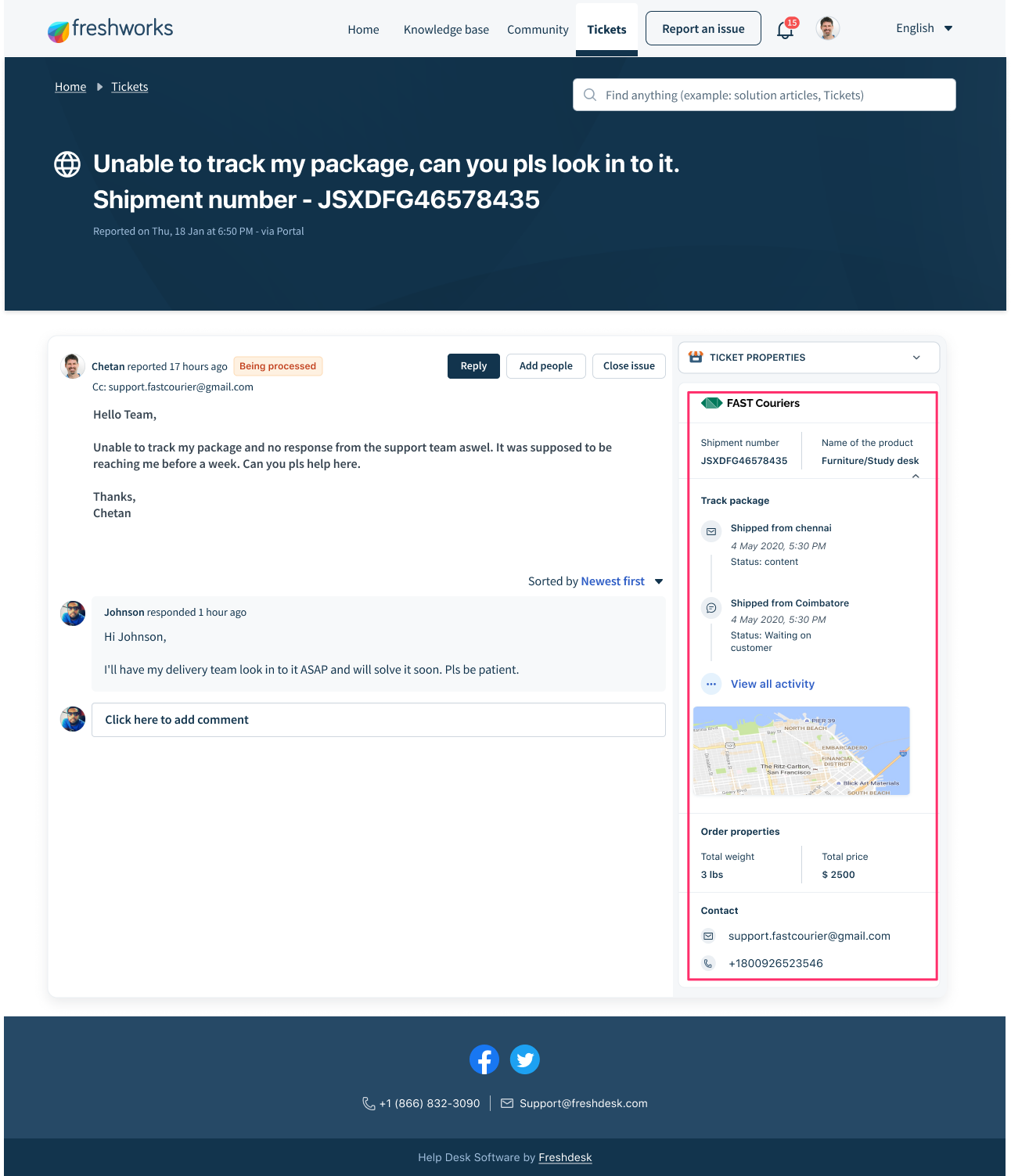Open the Twitter page icon

pos(525,1059)
